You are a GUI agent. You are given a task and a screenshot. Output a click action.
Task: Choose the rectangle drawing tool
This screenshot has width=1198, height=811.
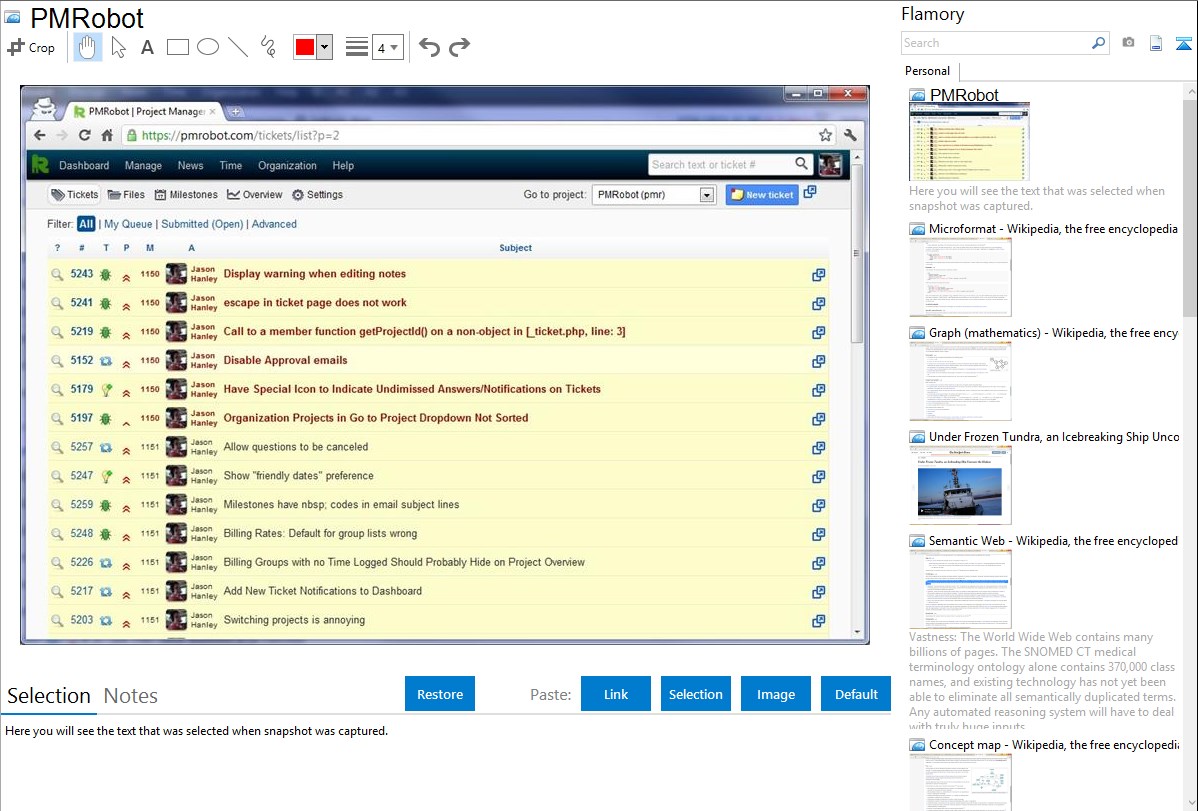coord(177,47)
